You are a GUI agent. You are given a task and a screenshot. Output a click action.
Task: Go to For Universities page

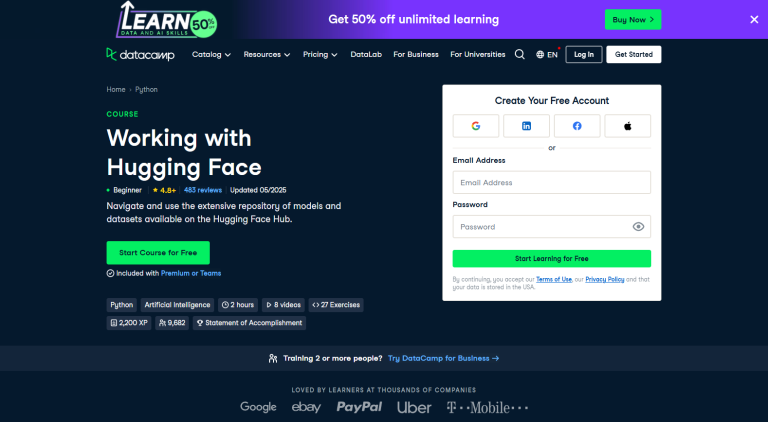pyautogui.click(x=478, y=54)
